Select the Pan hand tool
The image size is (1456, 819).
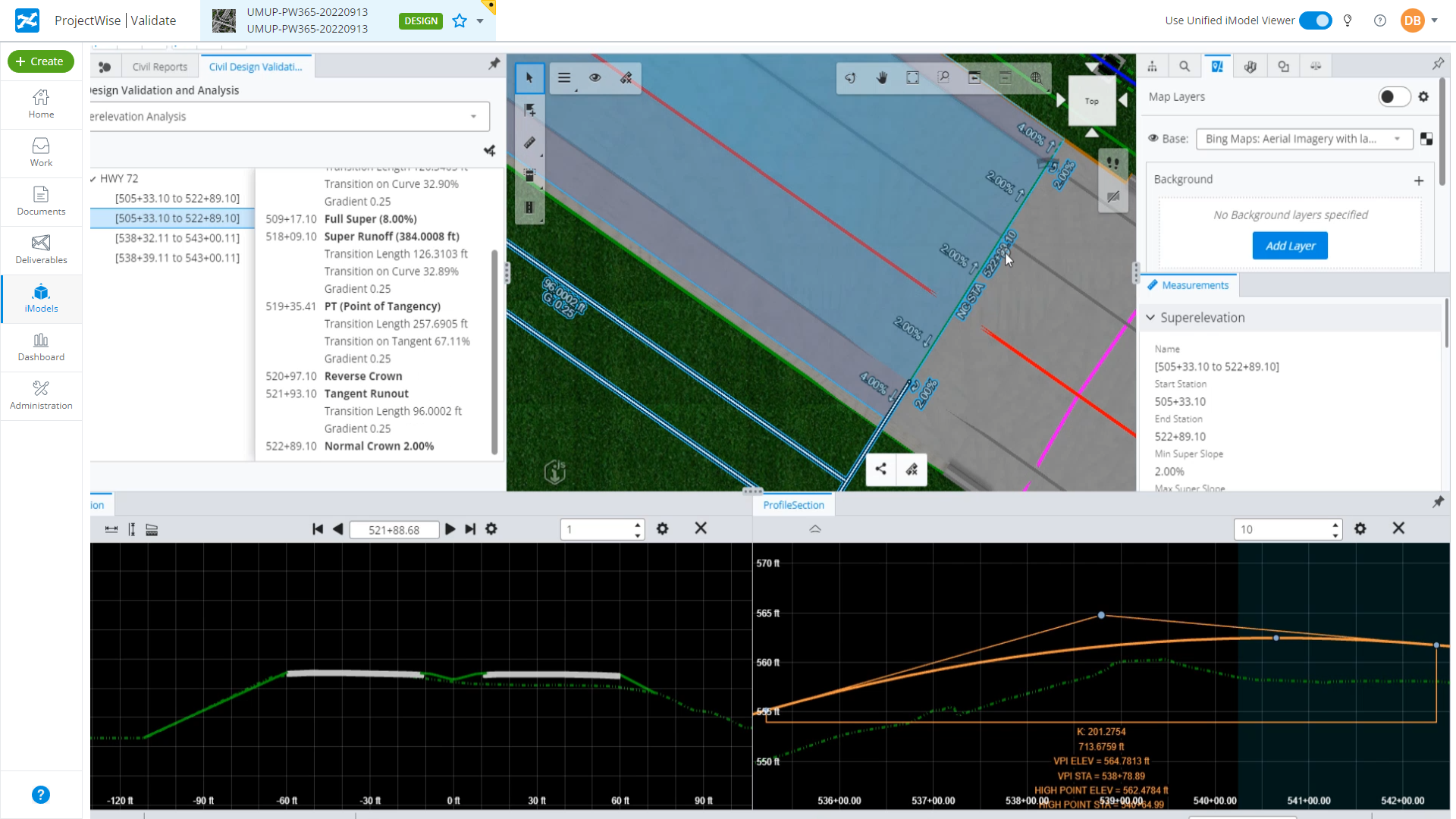881,77
